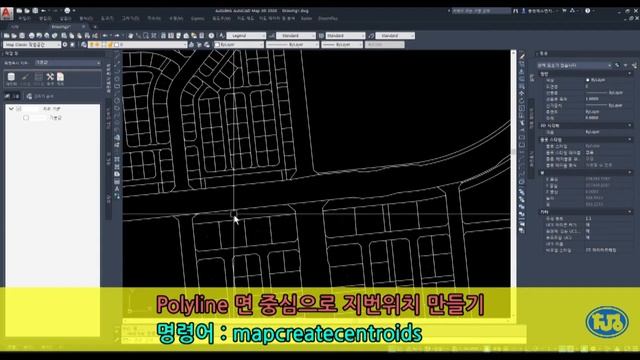
Task: Click the Select Objects icon in Properties palette
Action: pos(626,65)
